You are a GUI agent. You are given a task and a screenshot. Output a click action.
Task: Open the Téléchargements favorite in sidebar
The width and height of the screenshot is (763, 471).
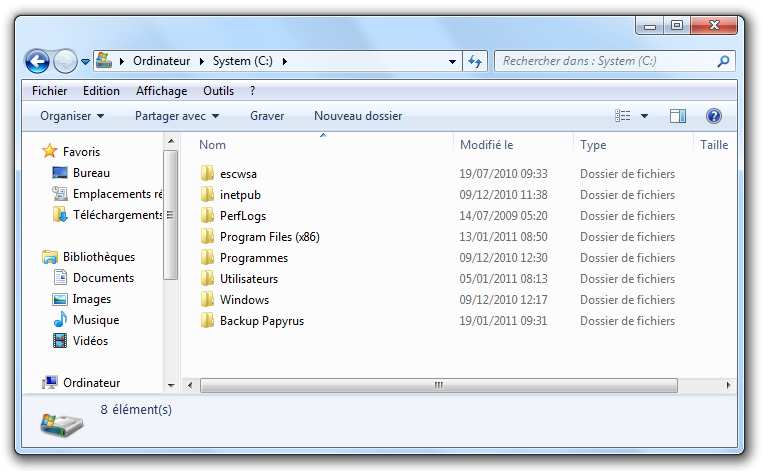pyautogui.click(x=117, y=215)
